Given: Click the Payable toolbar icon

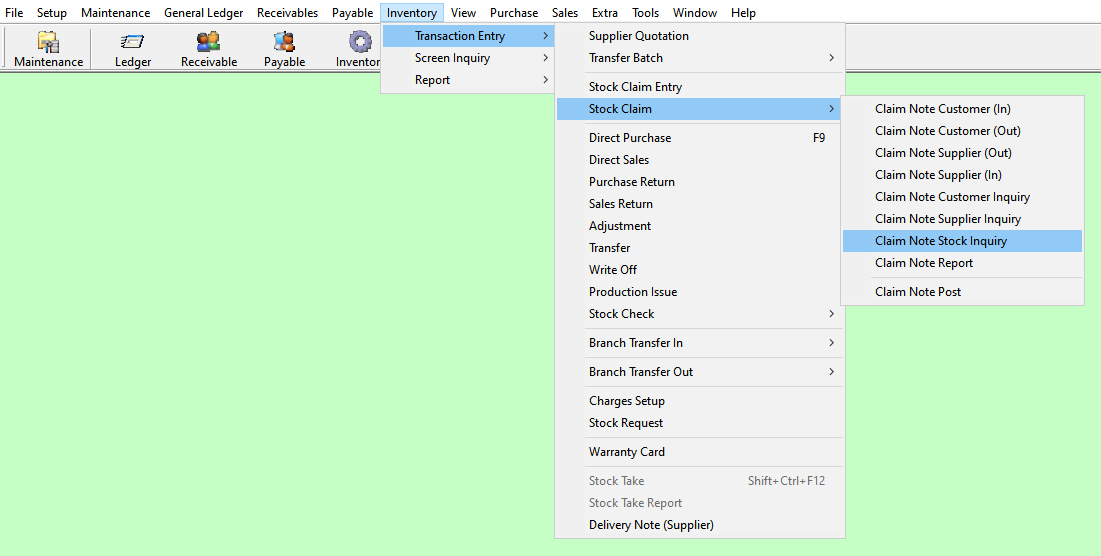Looking at the screenshot, I should tap(284, 48).
